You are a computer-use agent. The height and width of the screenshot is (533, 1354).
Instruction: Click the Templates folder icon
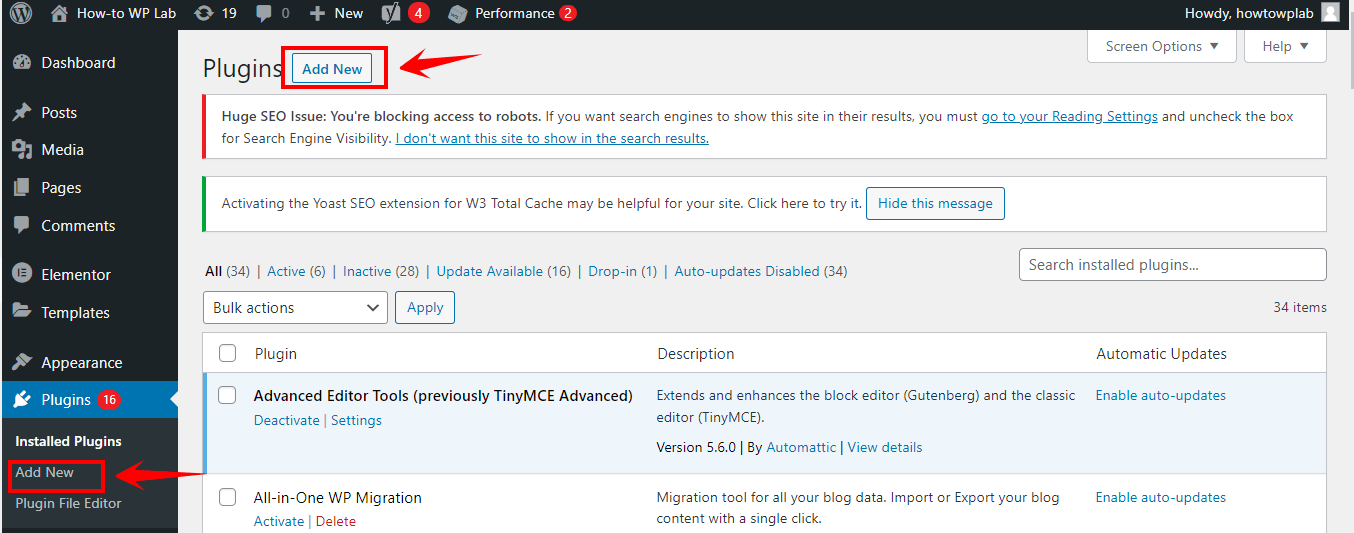pos(22,312)
